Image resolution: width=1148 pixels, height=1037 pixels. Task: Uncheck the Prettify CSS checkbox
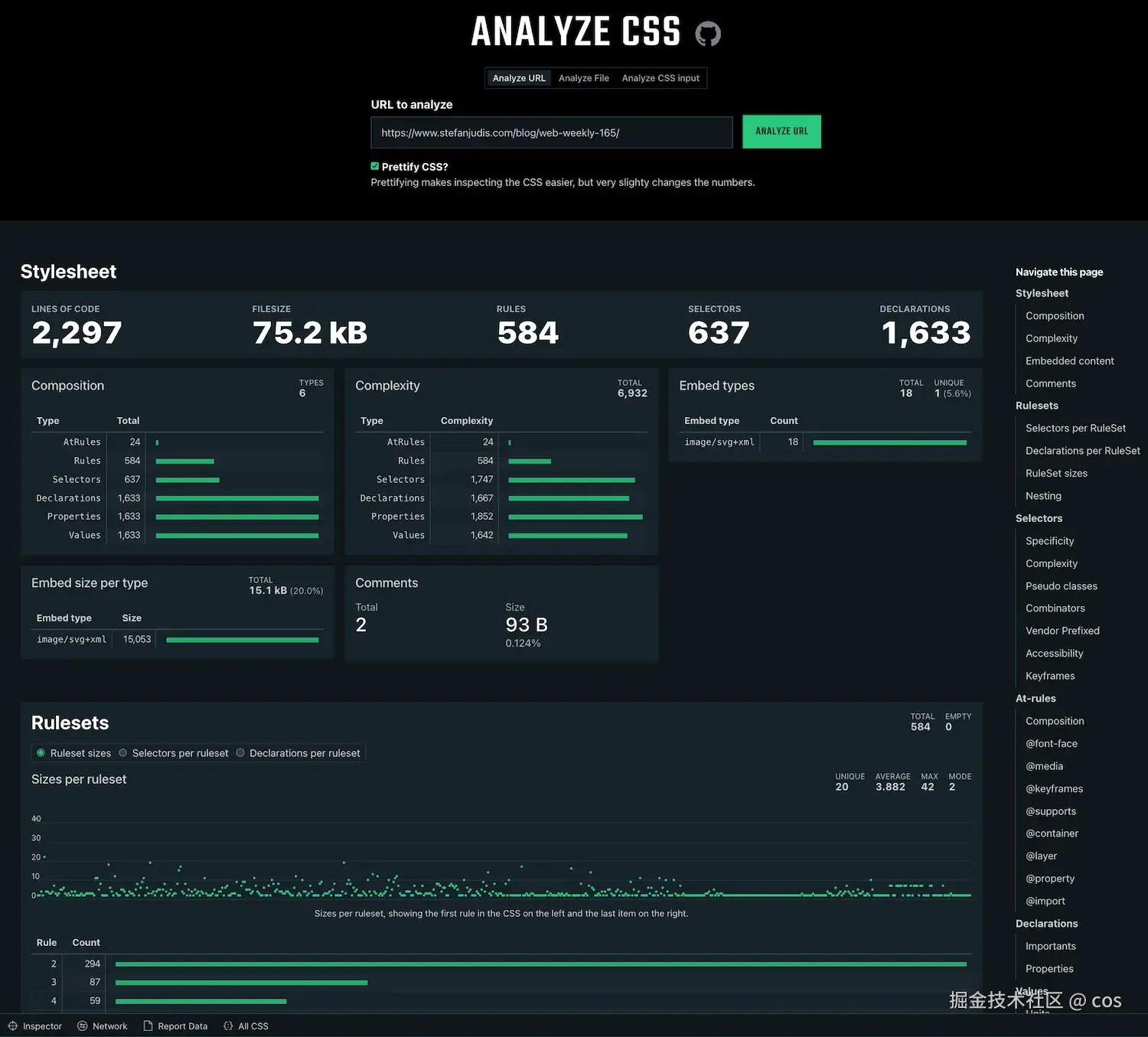pyautogui.click(x=375, y=165)
